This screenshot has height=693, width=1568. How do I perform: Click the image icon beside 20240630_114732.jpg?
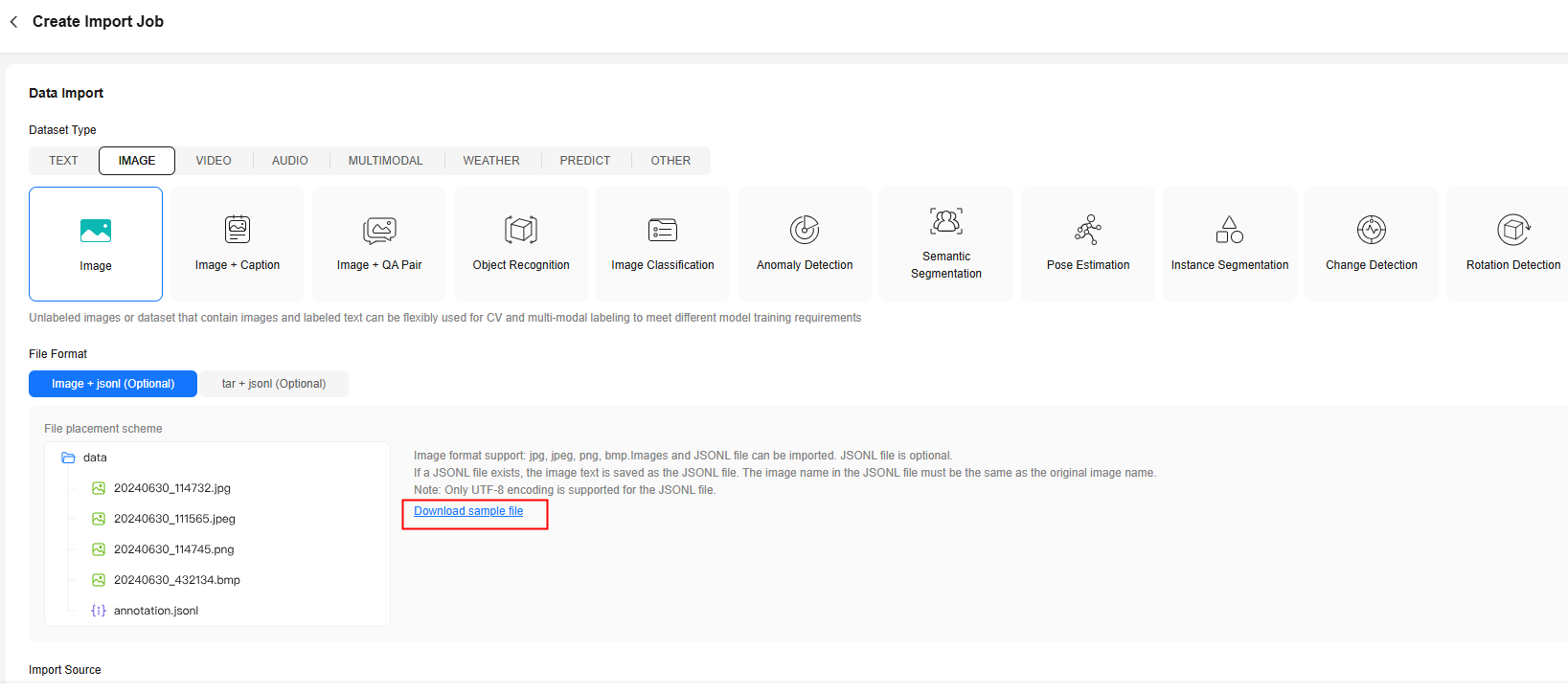pyautogui.click(x=99, y=488)
